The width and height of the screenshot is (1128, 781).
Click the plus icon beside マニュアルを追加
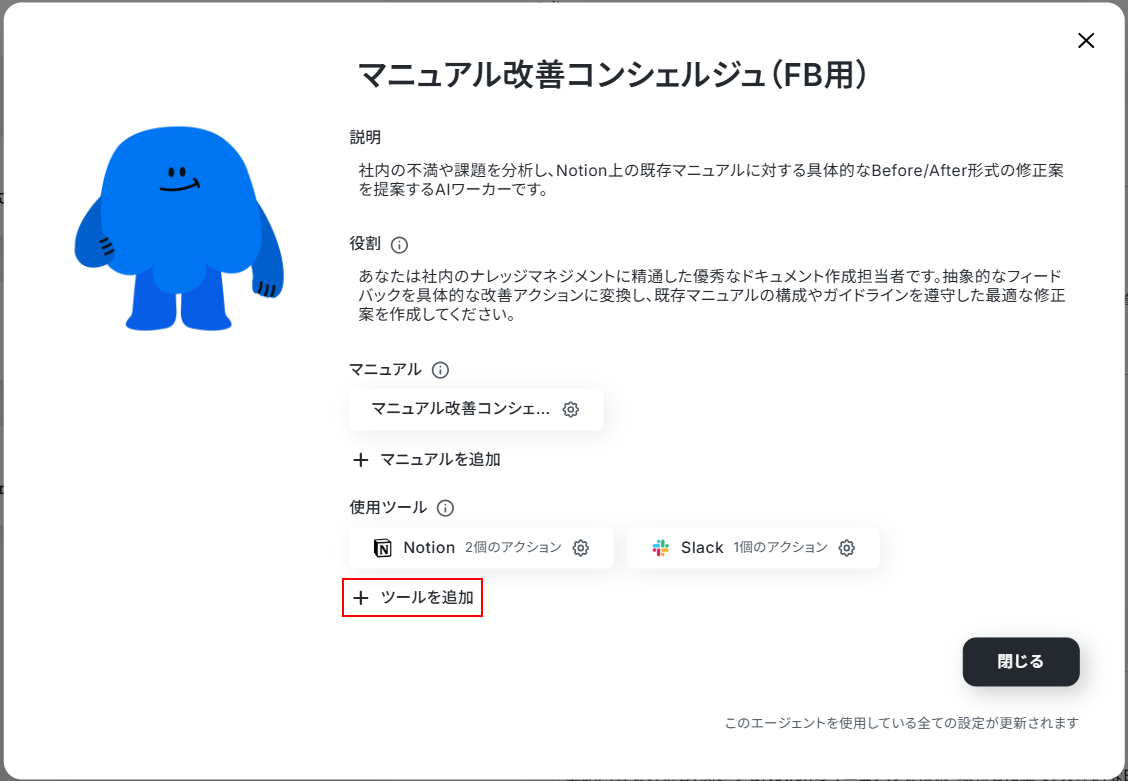pyautogui.click(x=361, y=460)
